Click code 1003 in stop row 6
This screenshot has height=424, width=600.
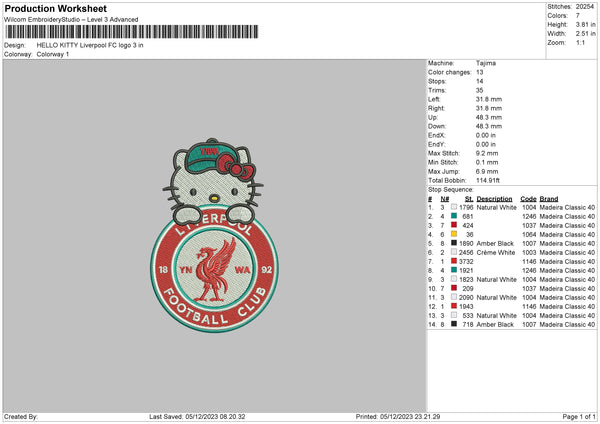pyautogui.click(x=529, y=253)
